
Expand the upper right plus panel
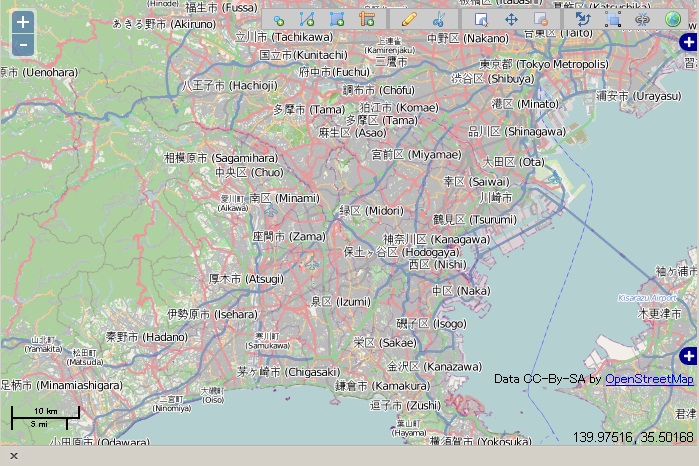tap(688, 42)
